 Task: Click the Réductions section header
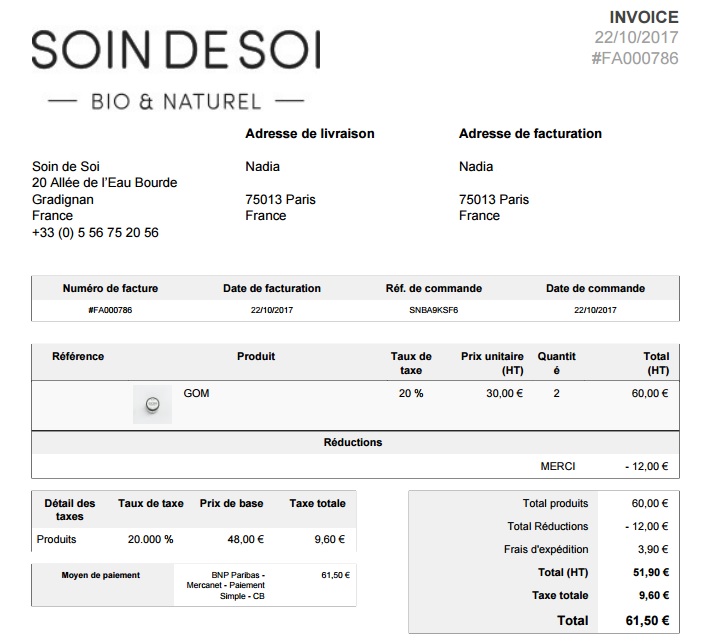pos(353,442)
